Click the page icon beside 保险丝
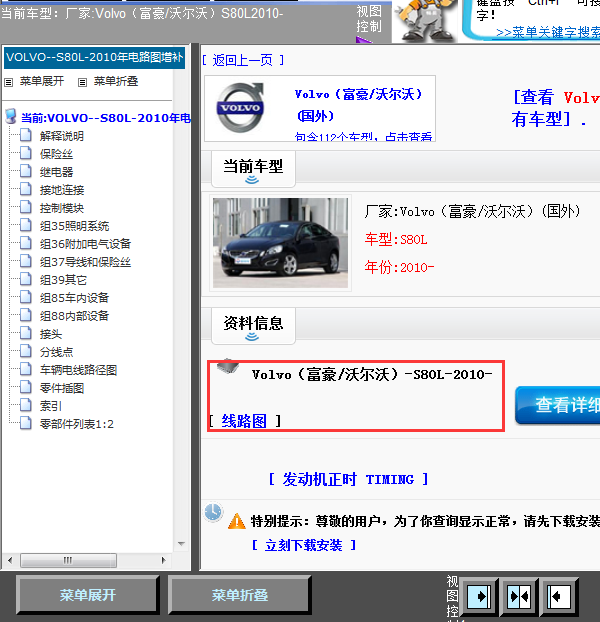Image resolution: width=600 pixels, height=622 pixels. coord(26,153)
